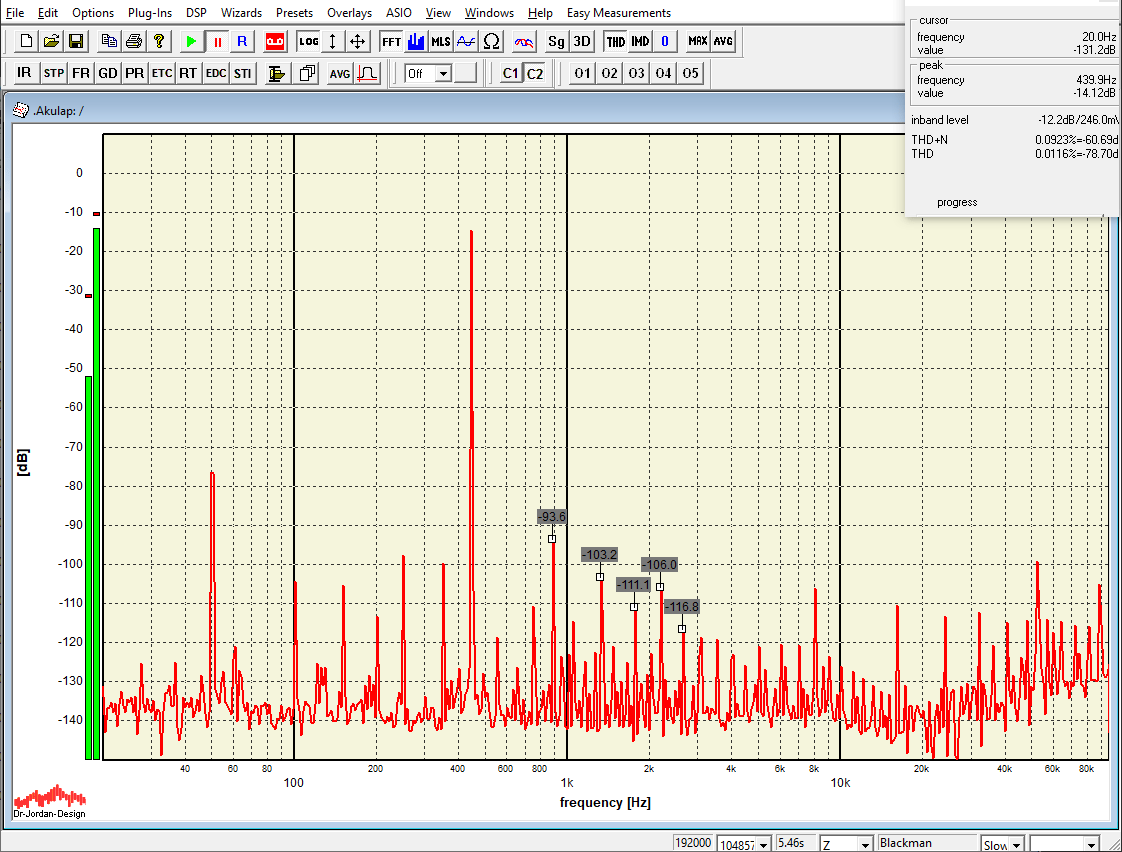Start recording with the red tape icon

coord(275,41)
